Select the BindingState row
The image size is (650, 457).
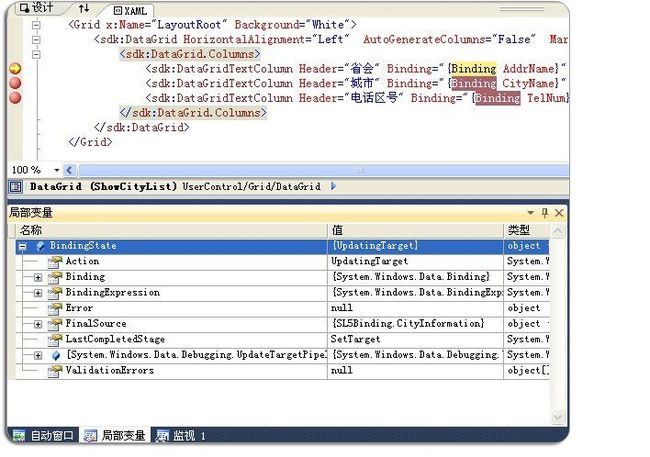tap(283, 246)
